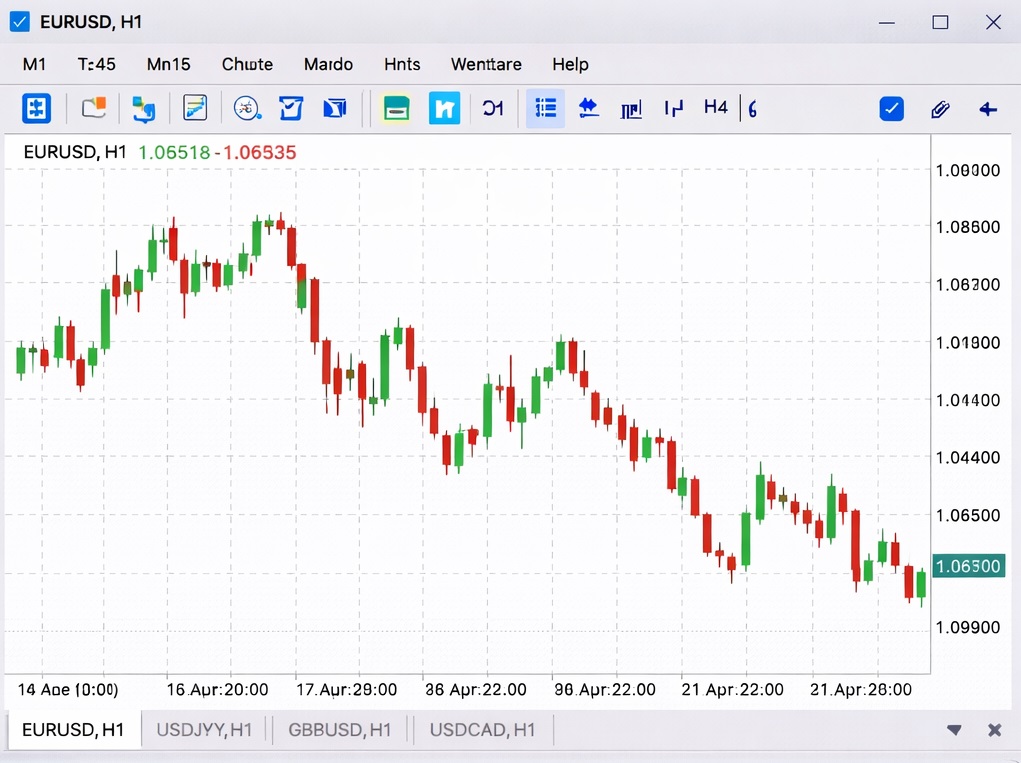Click the notepad with pencil icon

(195, 108)
